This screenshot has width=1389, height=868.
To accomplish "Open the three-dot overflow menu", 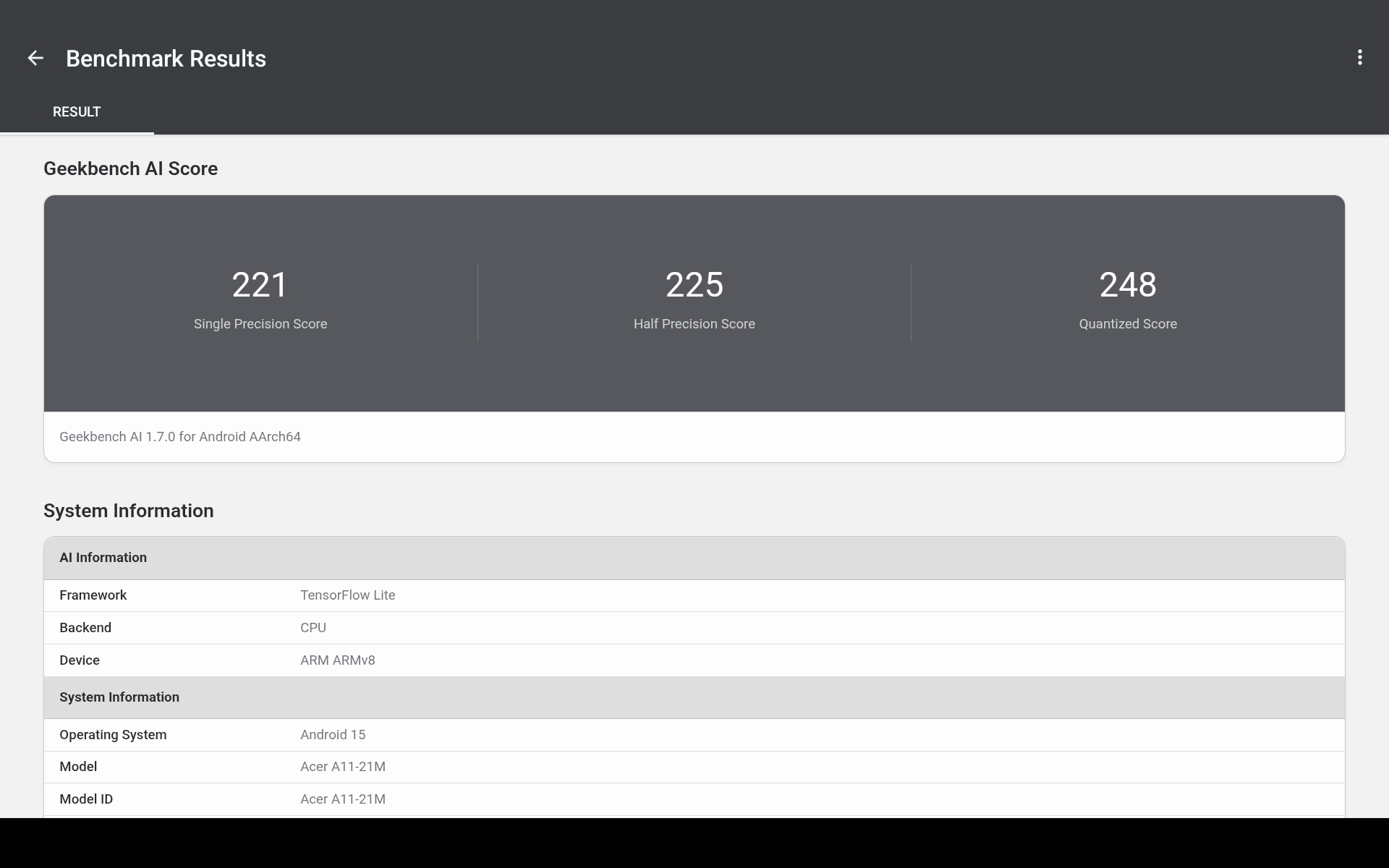I will pyautogui.click(x=1359, y=58).
